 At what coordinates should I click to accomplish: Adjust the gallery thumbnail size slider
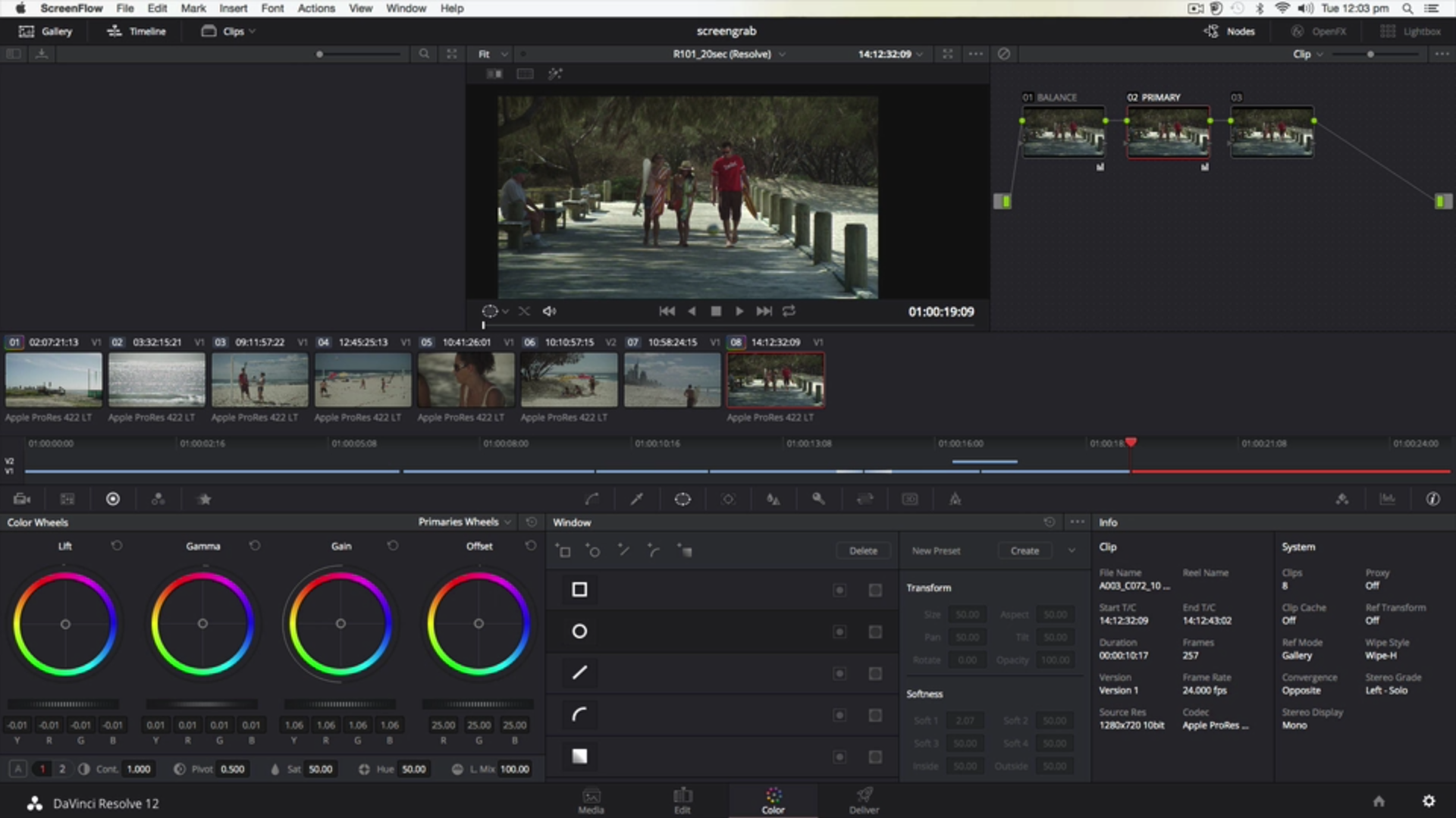(359, 54)
